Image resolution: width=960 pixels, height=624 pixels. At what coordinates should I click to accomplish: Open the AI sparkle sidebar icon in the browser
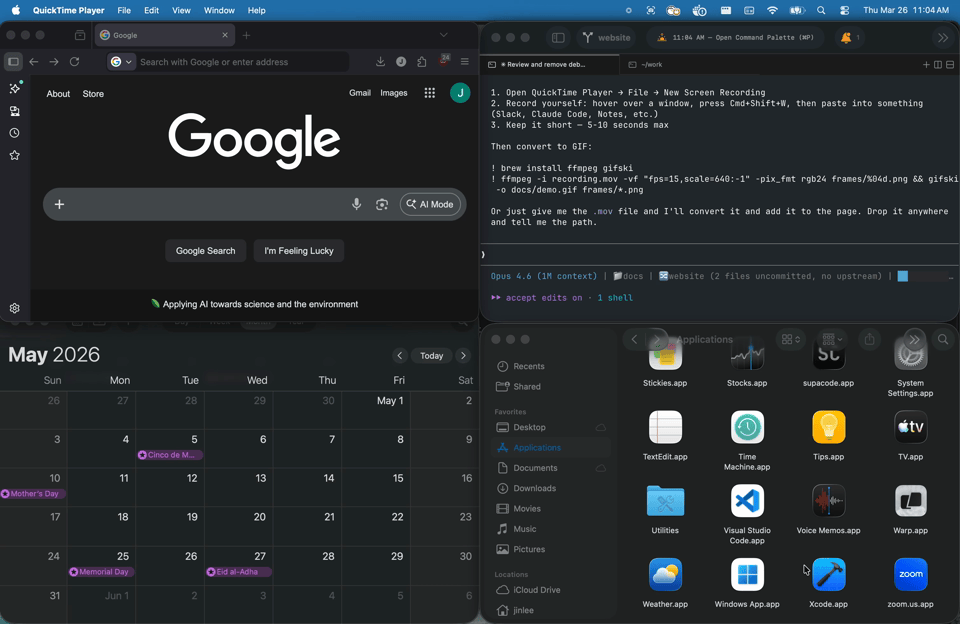(15, 89)
